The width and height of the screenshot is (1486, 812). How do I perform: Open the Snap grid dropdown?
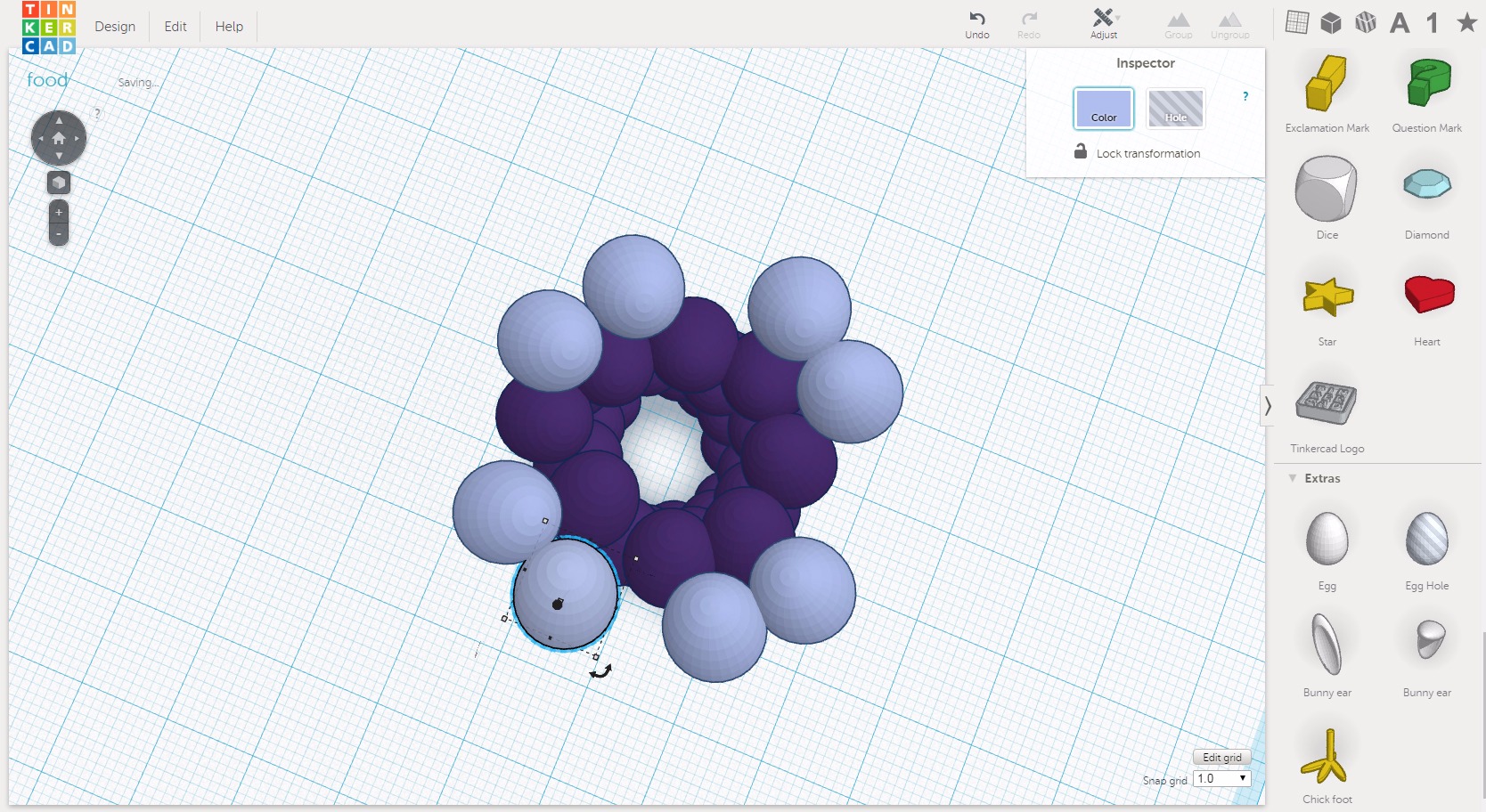[x=1222, y=778]
